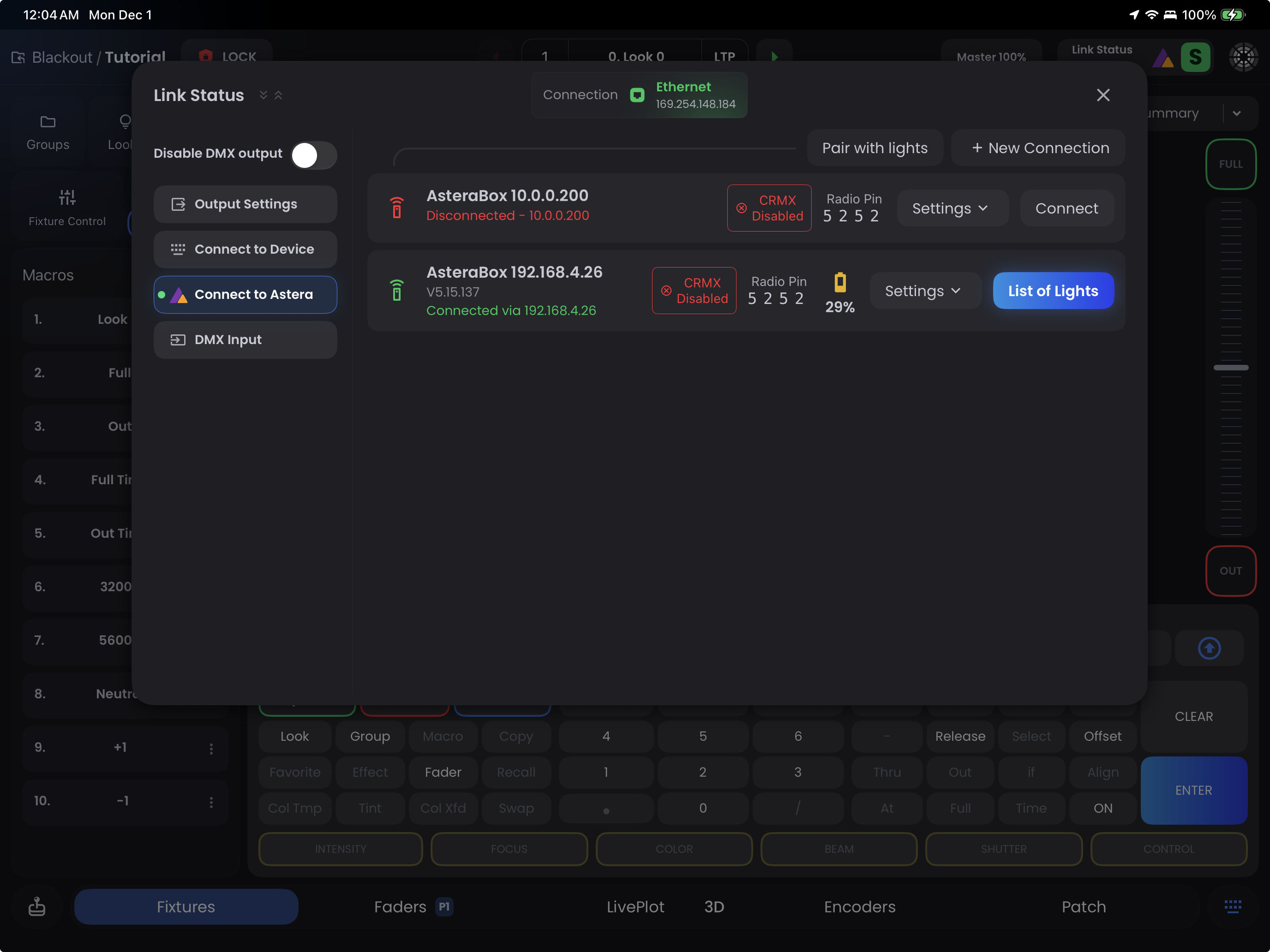Screen dimensions: 1270x952
Task: Click the green AsteraBox 192.168.4.26 antenna icon
Action: point(397,291)
